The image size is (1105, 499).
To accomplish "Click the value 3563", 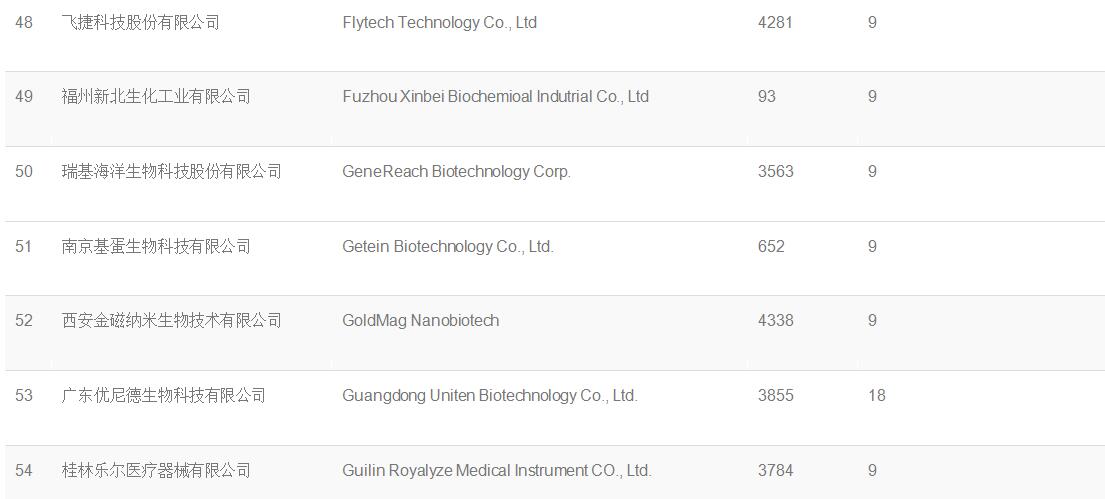I will [x=776, y=171].
